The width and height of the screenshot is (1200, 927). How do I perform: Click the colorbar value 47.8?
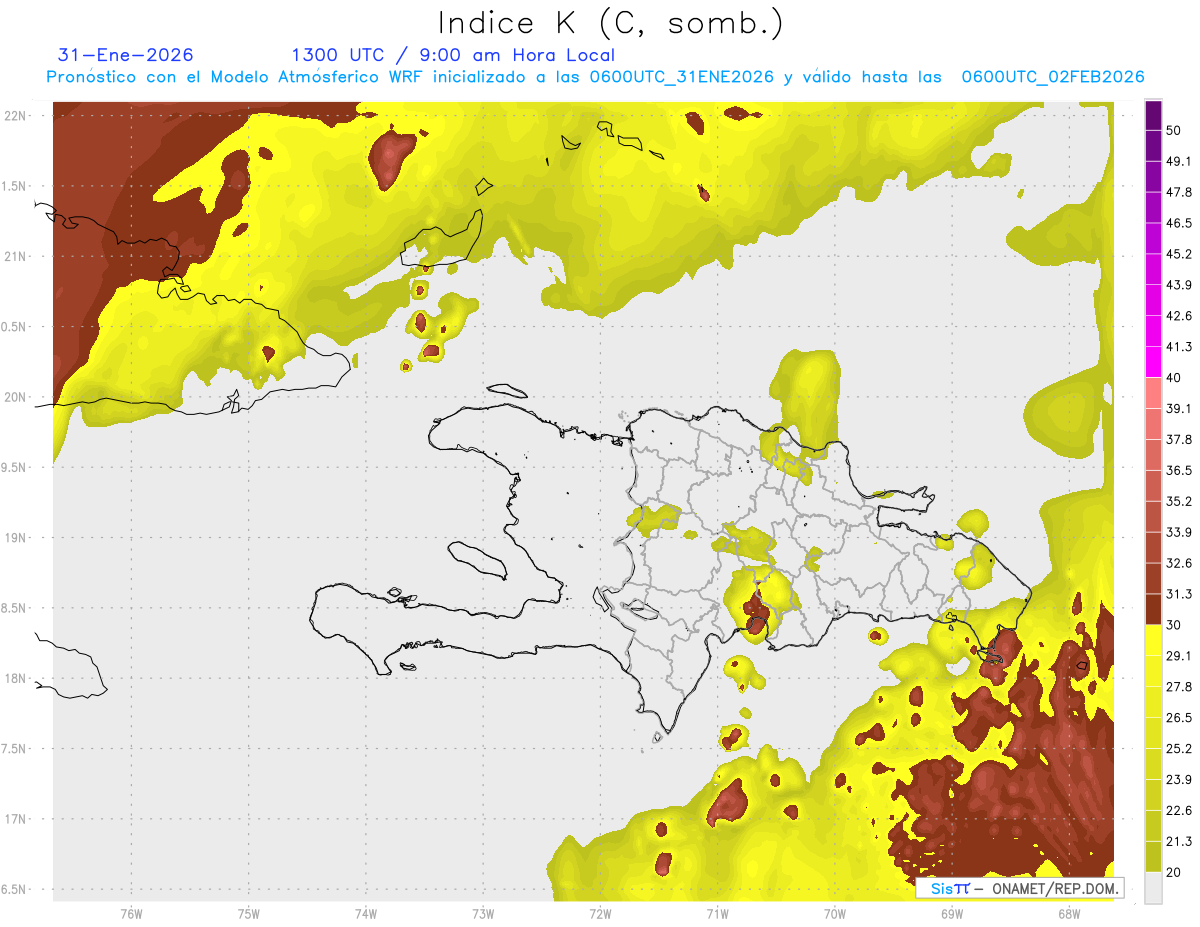1179,192
